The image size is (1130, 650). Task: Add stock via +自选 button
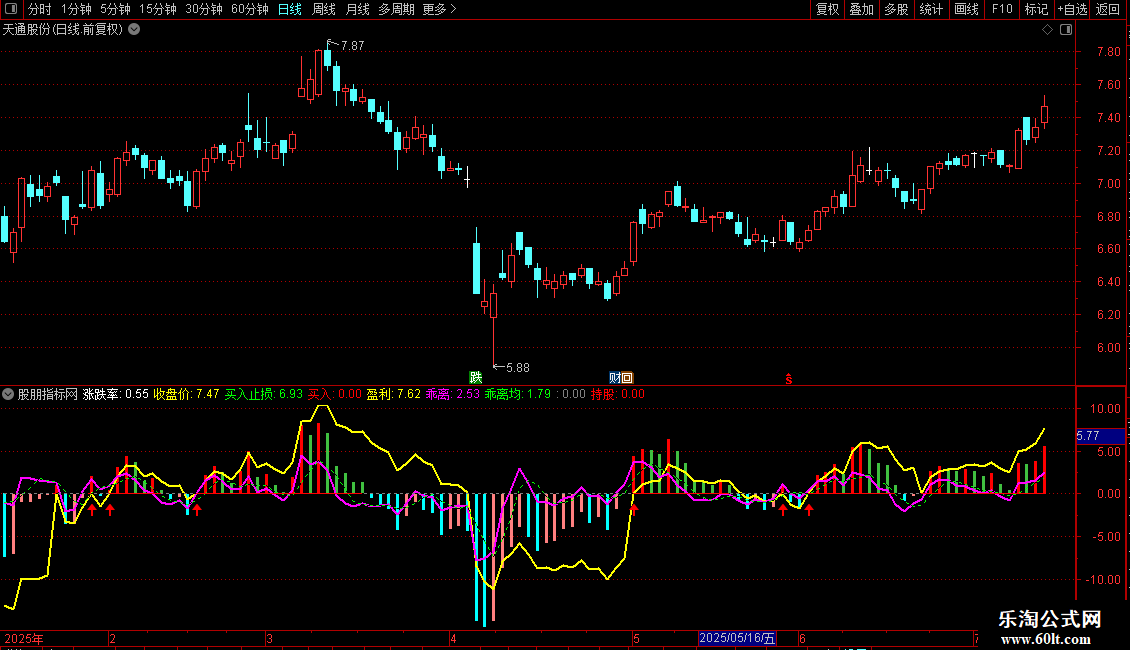1072,9
